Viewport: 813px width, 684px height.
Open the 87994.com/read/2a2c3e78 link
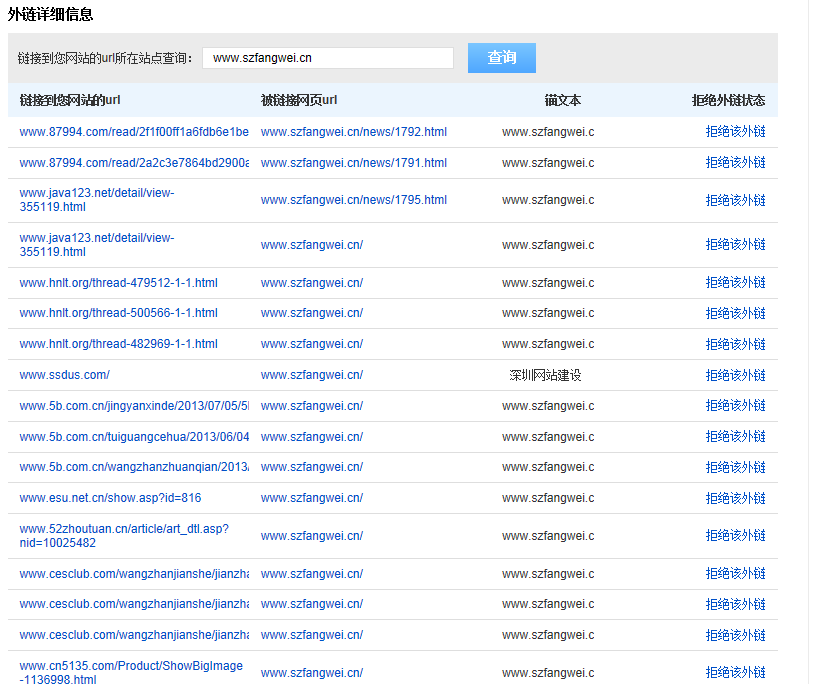tap(134, 163)
